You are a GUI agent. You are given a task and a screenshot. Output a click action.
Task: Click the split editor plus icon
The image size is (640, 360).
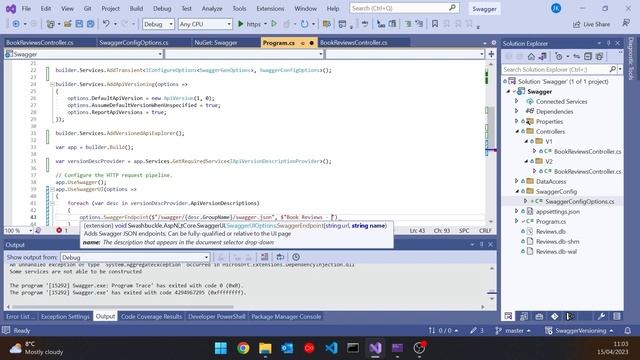[x=491, y=54]
